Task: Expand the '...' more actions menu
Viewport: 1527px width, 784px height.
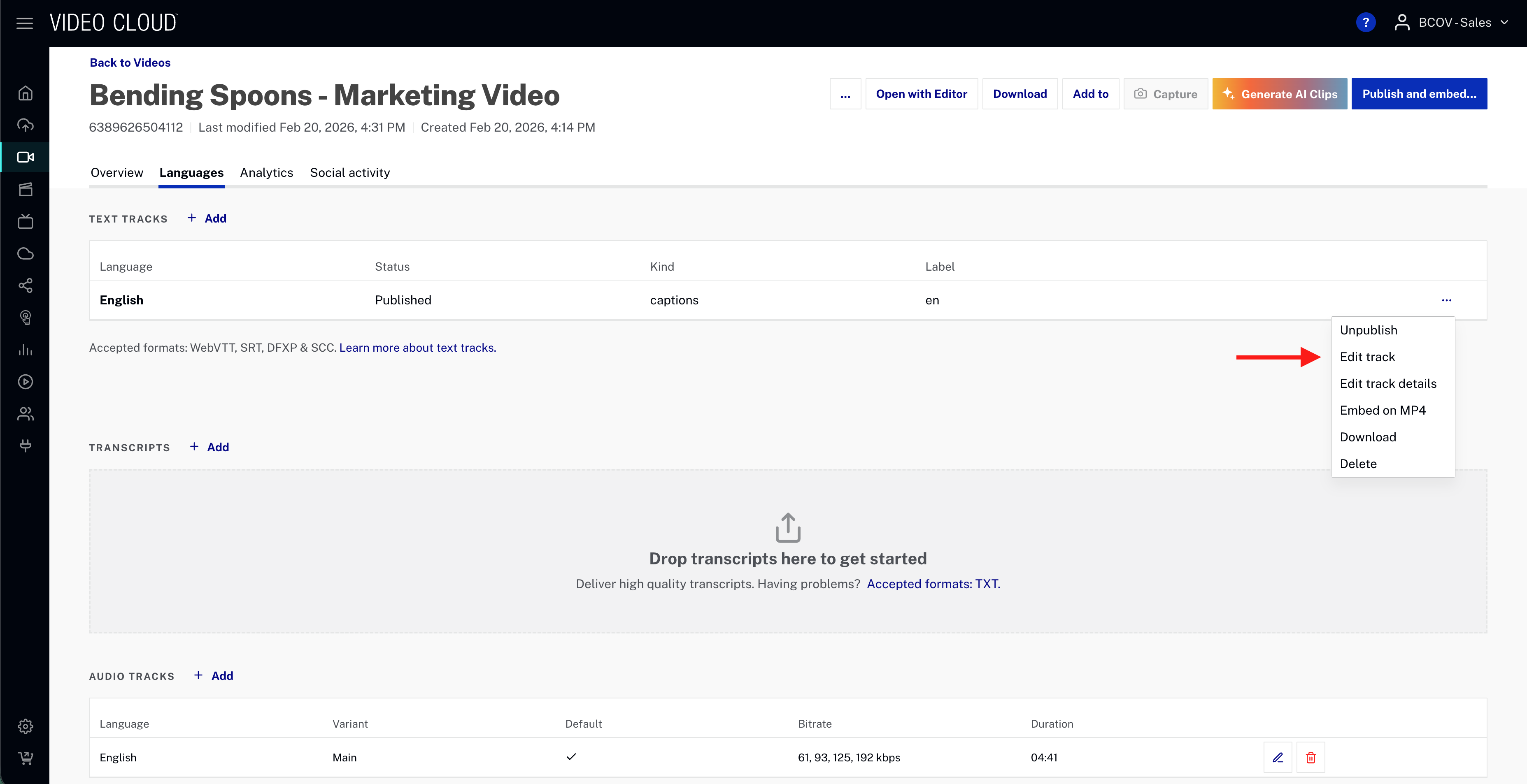Action: [x=845, y=94]
